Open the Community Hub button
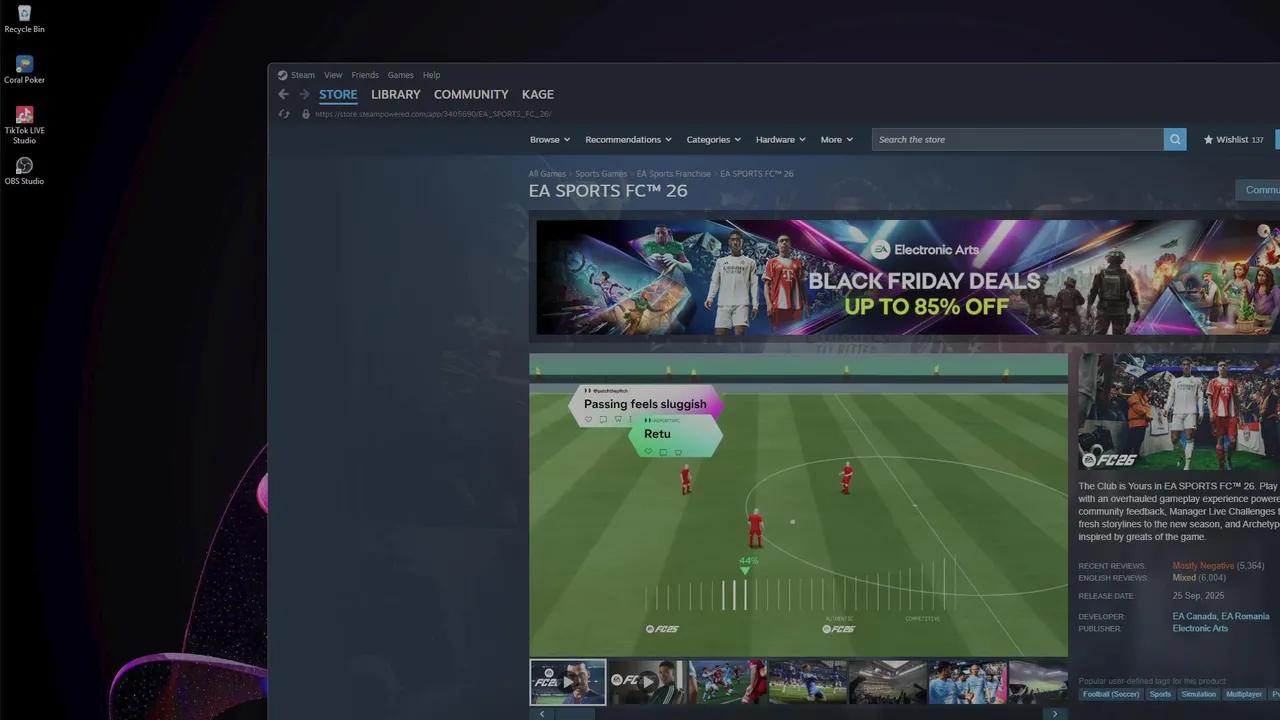This screenshot has width=1280, height=720. pos(1258,190)
